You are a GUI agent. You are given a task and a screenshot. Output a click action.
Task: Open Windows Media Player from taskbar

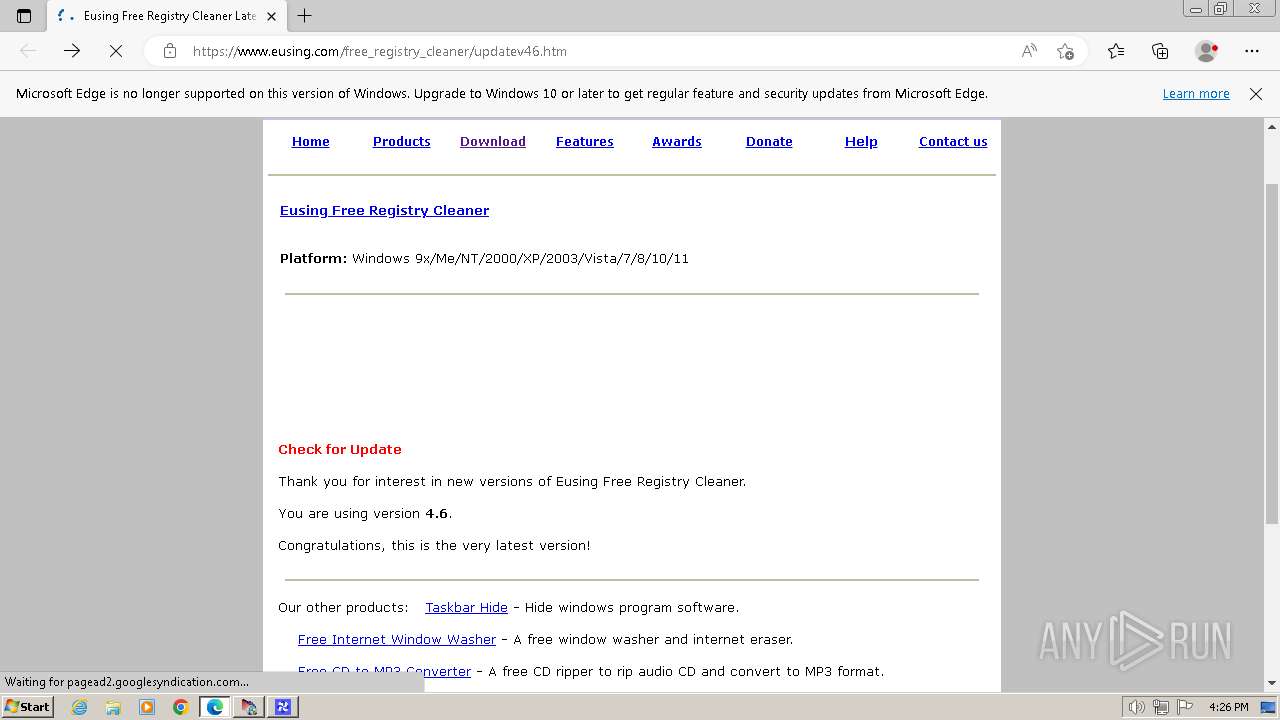147,707
